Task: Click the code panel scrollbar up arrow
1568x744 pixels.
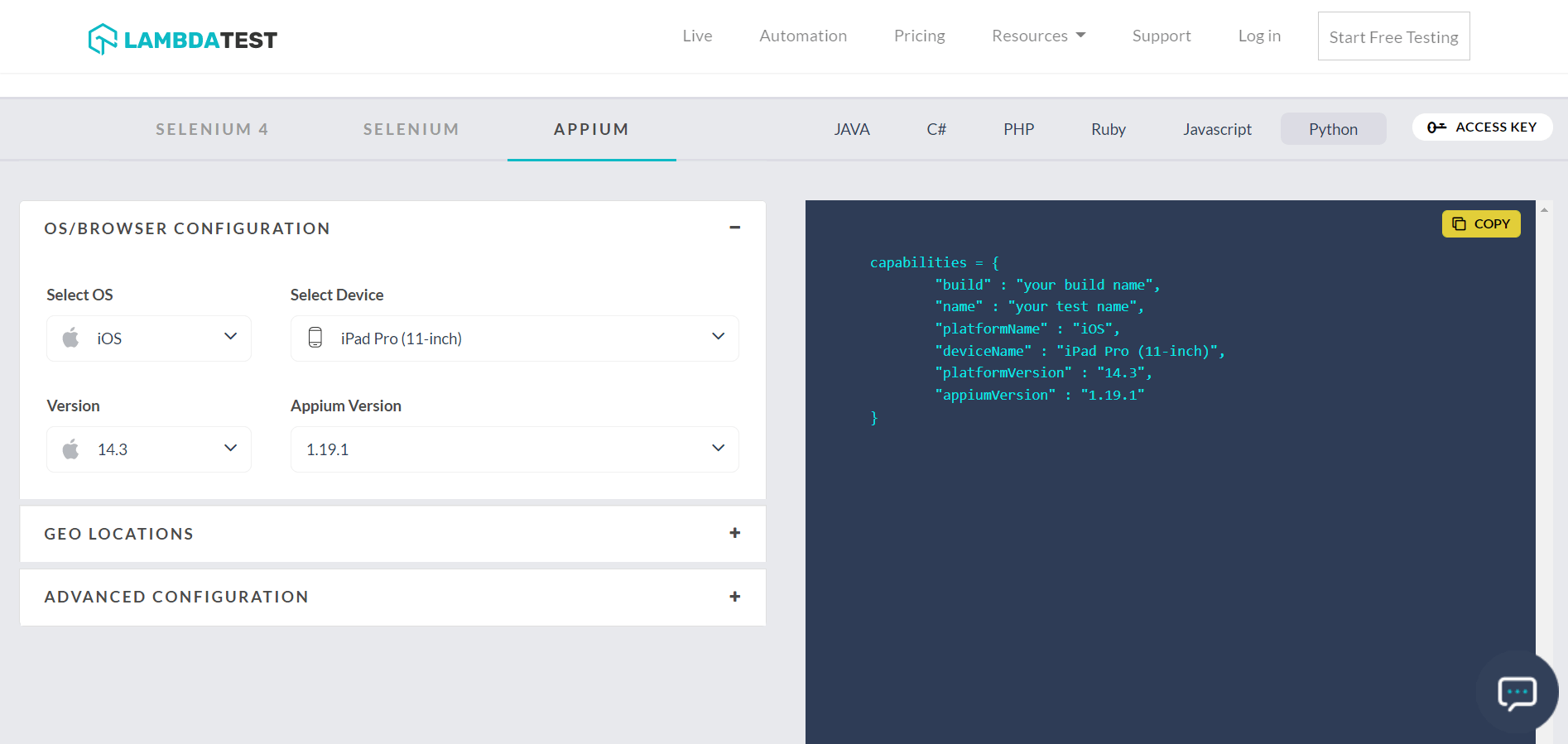Action: pyautogui.click(x=1544, y=209)
